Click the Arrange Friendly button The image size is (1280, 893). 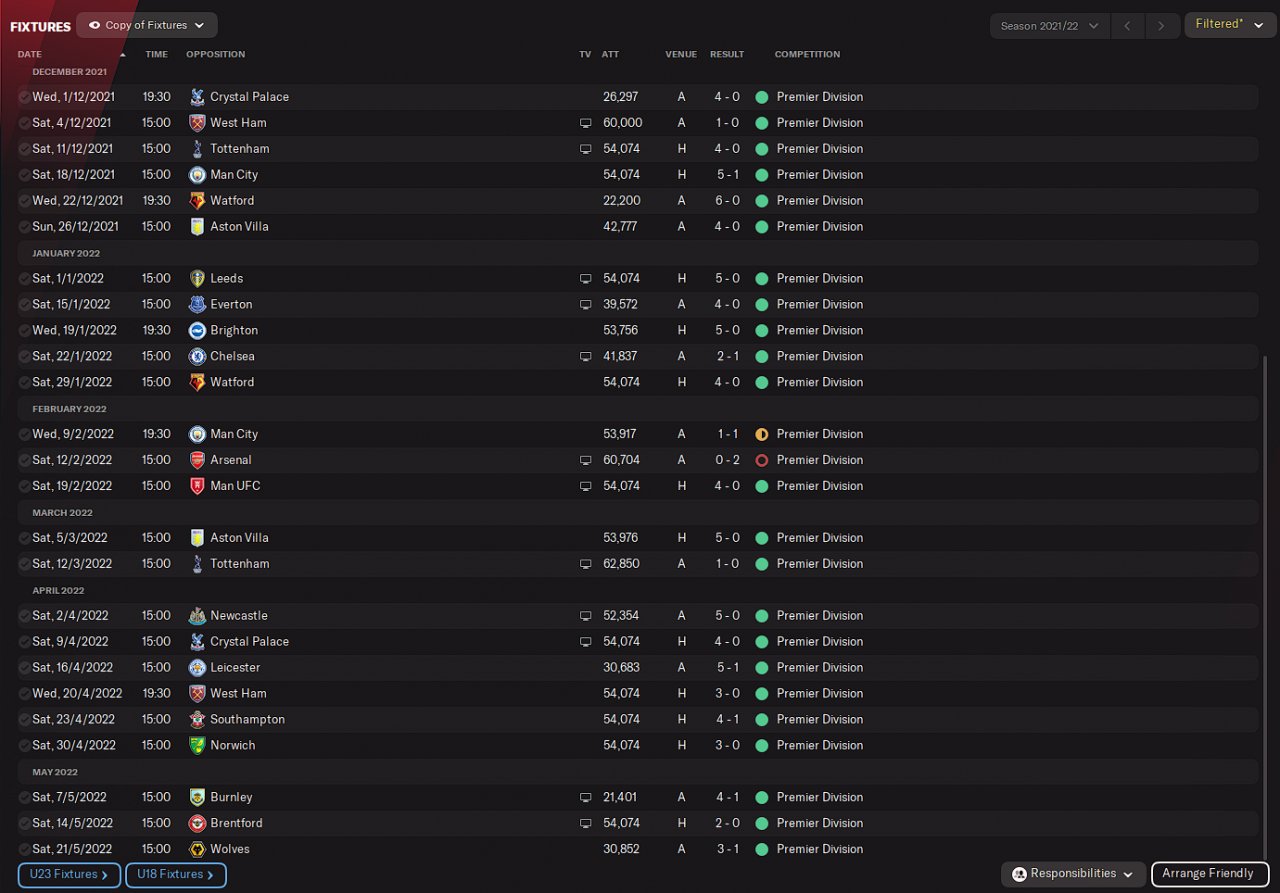point(1208,874)
